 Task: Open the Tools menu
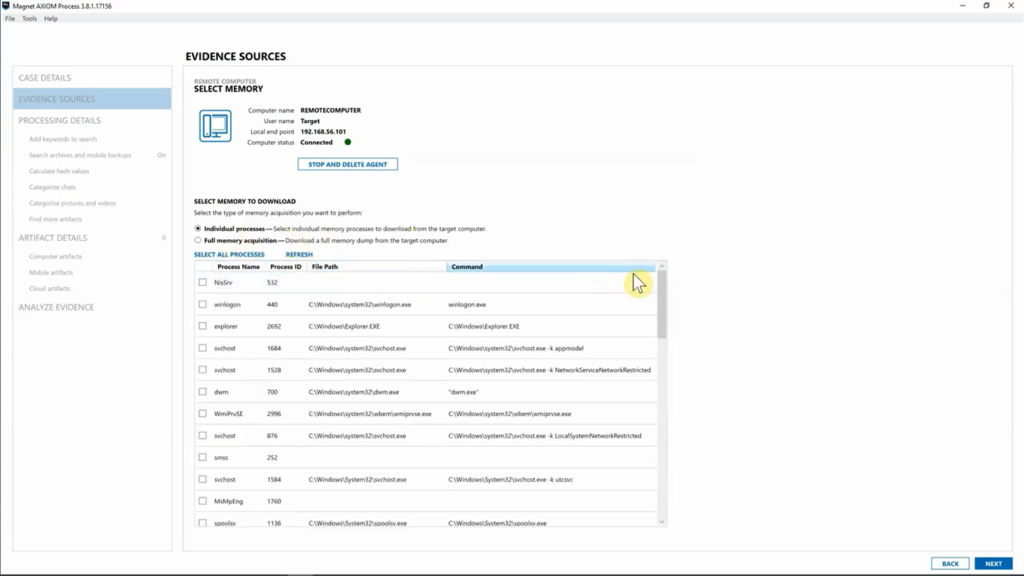coord(29,18)
